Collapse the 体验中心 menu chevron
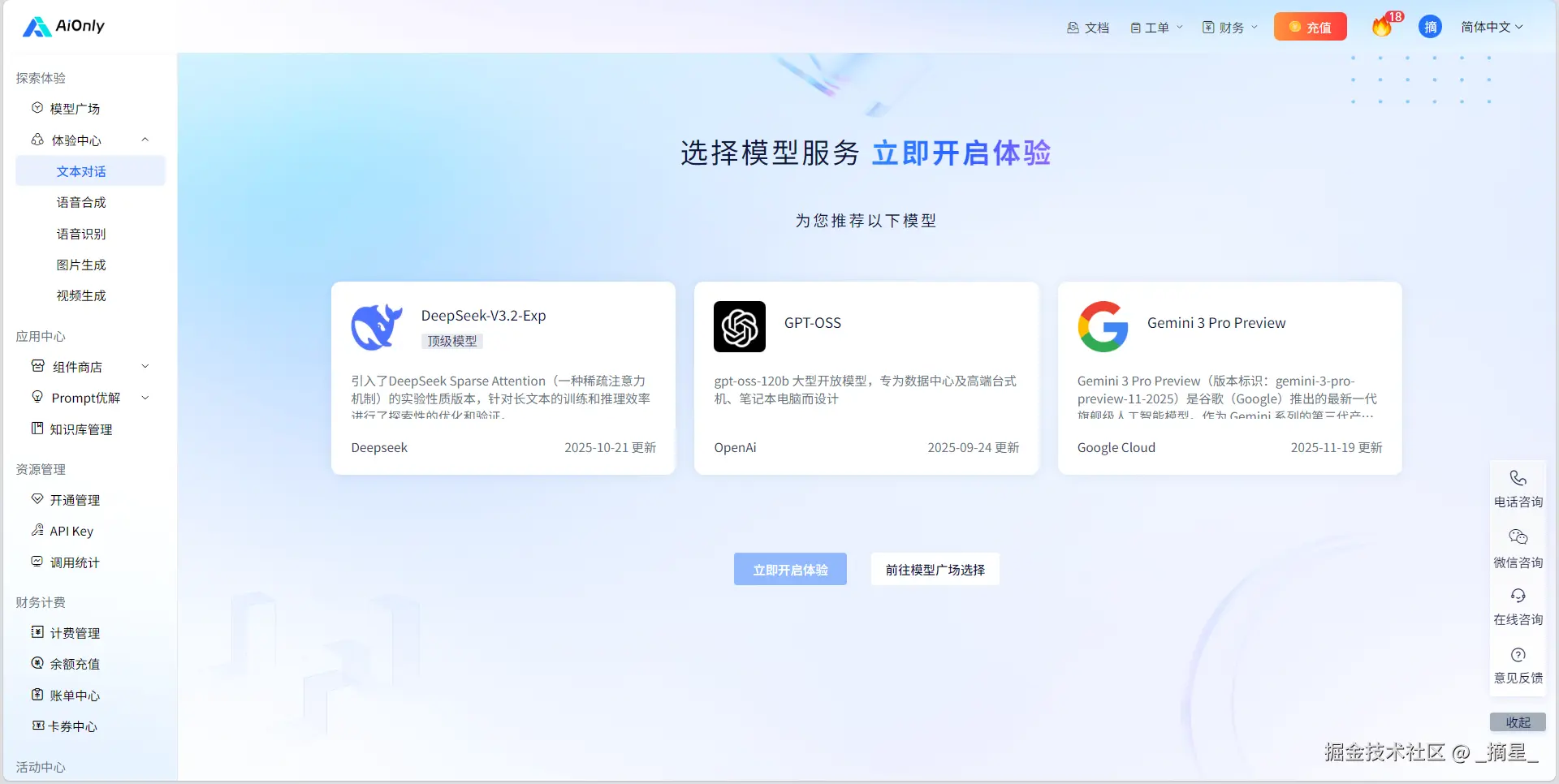The height and width of the screenshot is (784, 1559). click(x=145, y=140)
